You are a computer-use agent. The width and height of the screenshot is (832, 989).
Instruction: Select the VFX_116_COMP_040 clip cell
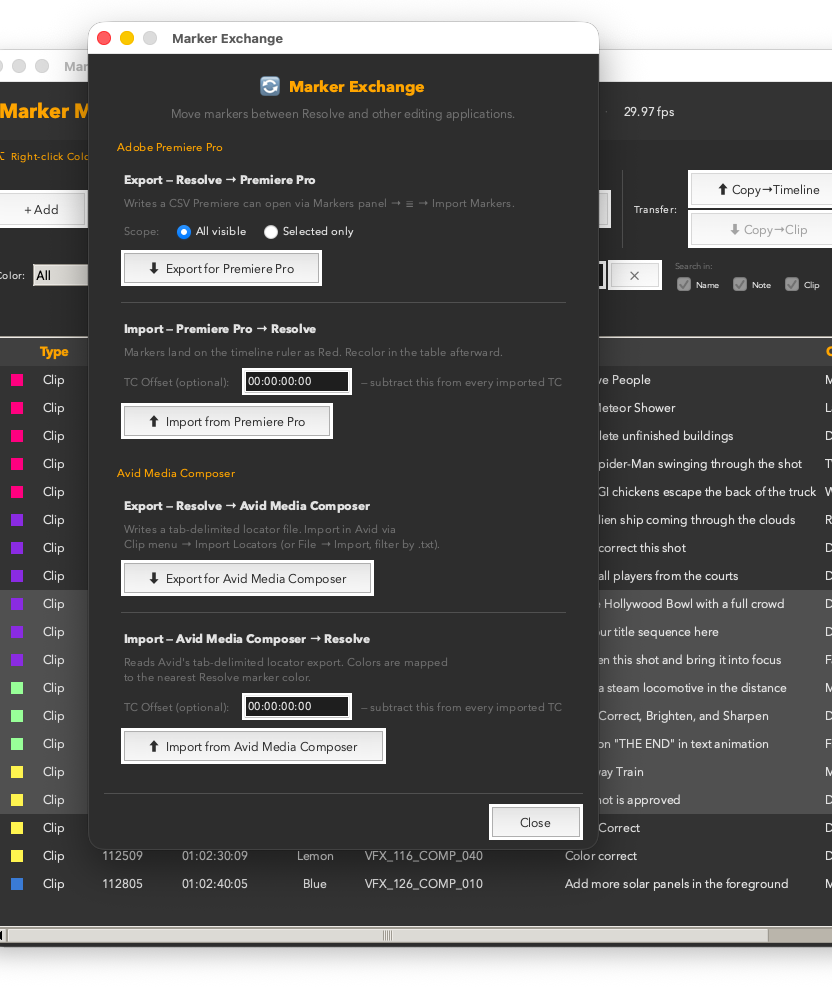pyautogui.click(x=423, y=856)
